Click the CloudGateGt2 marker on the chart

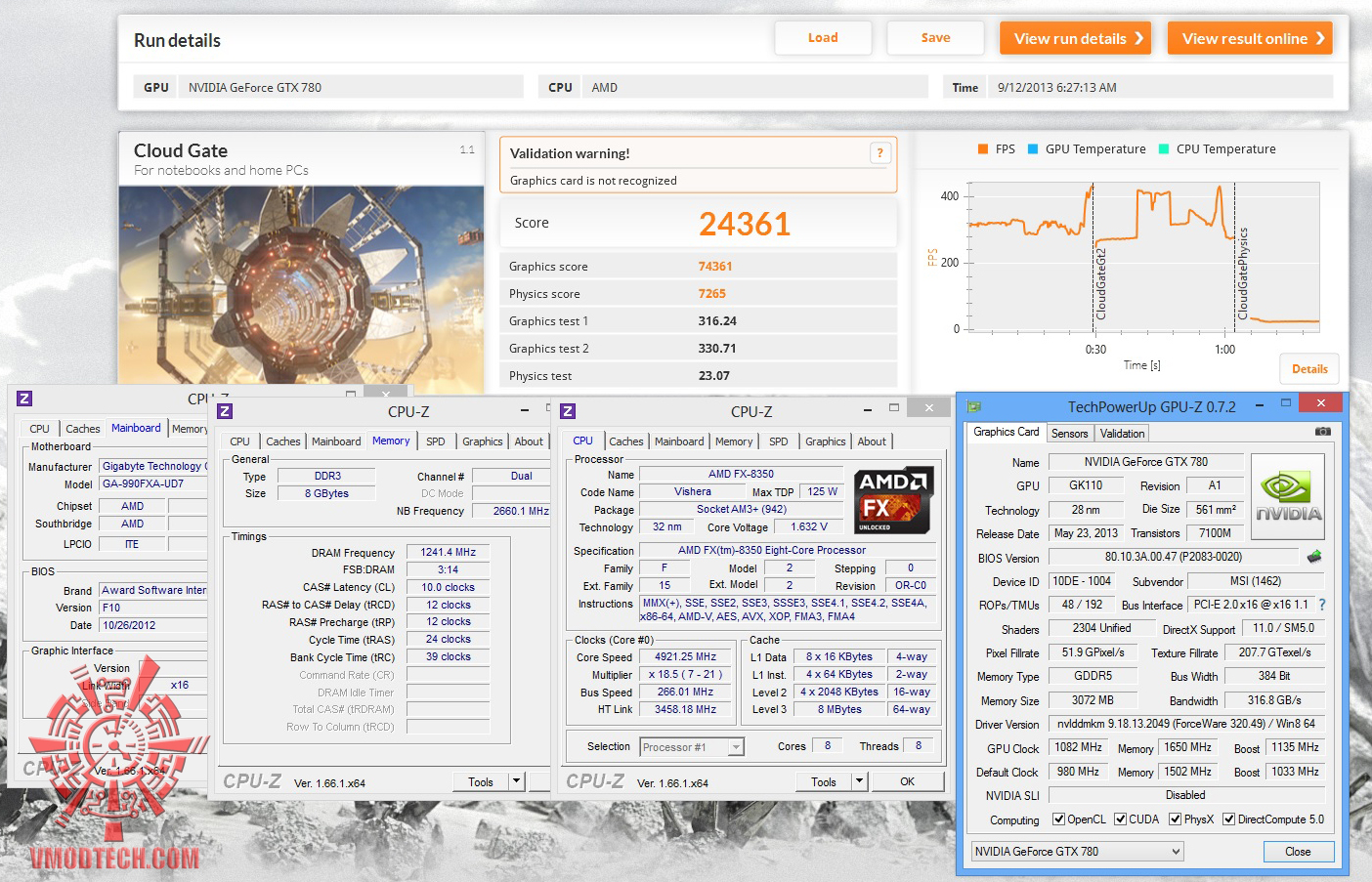pyautogui.click(x=1100, y=284)
